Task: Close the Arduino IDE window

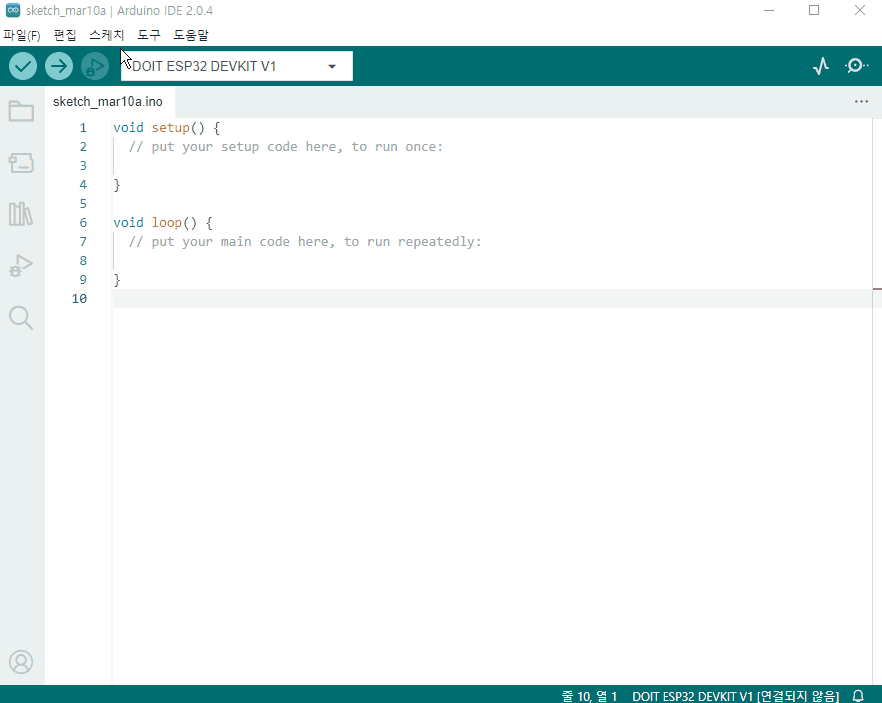Action: pos(860,10)
